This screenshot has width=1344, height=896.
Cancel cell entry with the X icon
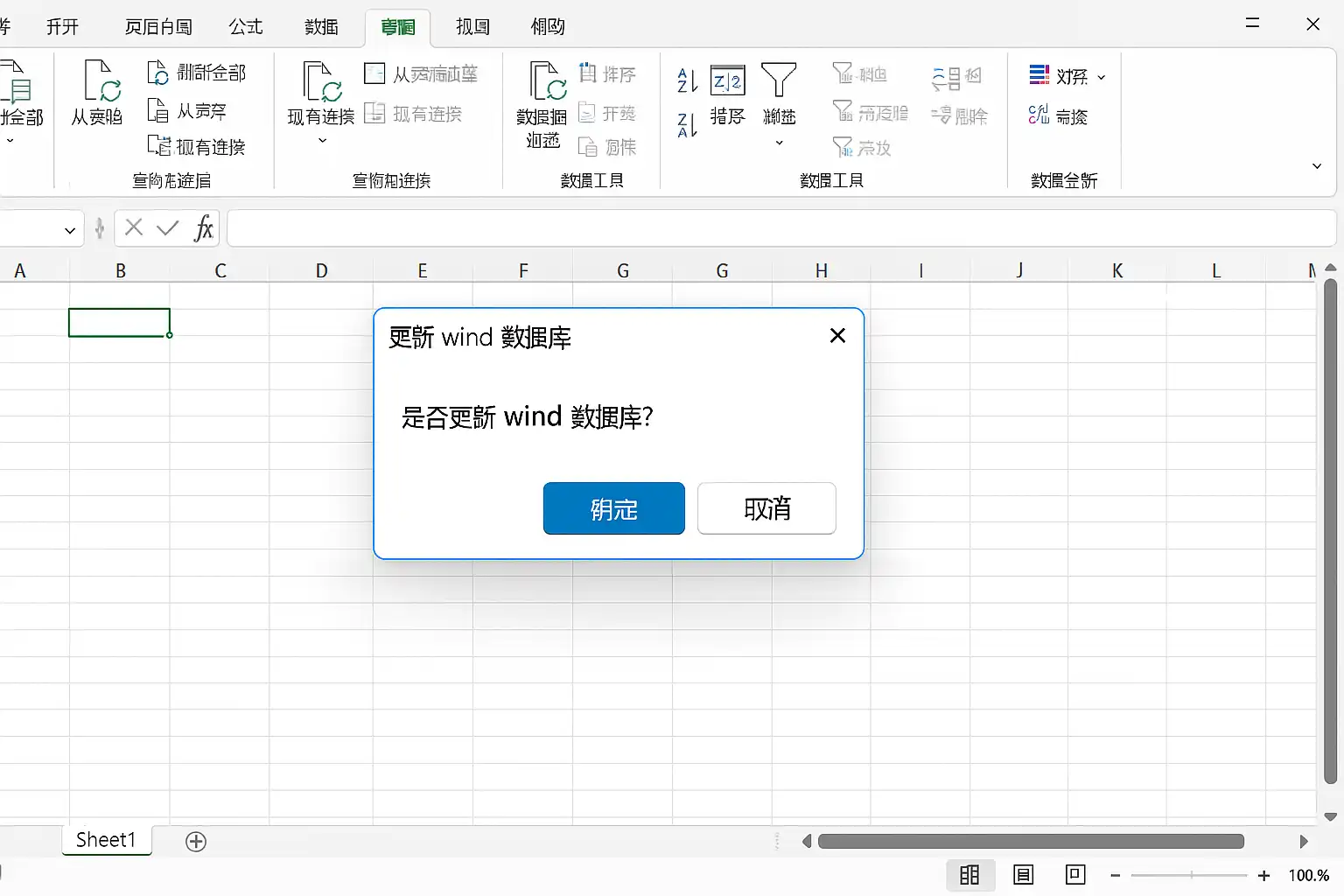[x=133, y=228]
